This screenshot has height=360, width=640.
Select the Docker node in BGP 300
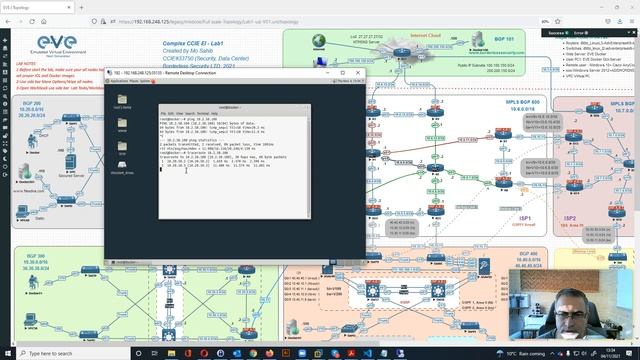[x=33, y=282]
